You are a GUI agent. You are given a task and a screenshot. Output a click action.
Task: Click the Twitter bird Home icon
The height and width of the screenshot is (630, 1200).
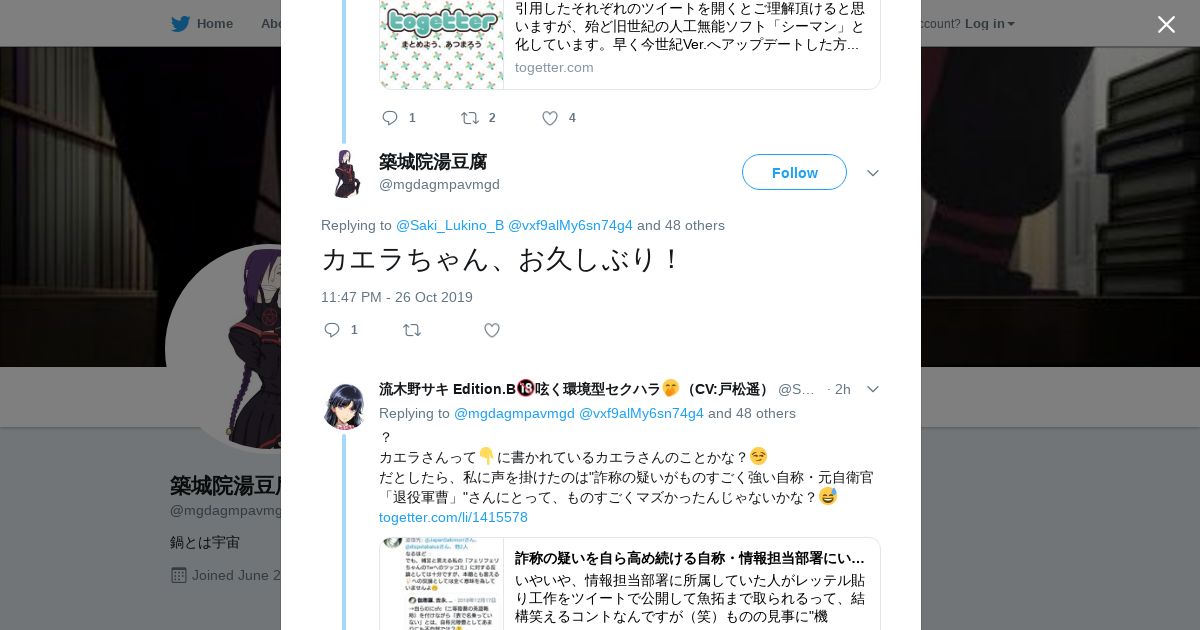click(x=180, y=24)
